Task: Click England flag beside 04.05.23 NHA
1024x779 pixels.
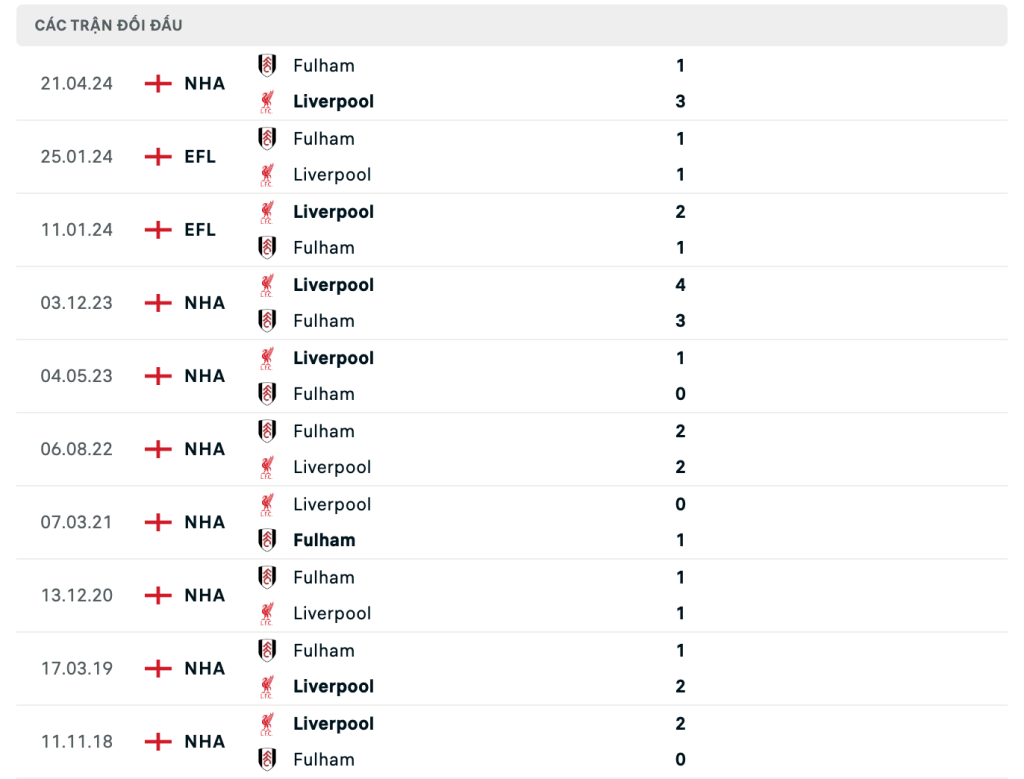Action: 158,376
